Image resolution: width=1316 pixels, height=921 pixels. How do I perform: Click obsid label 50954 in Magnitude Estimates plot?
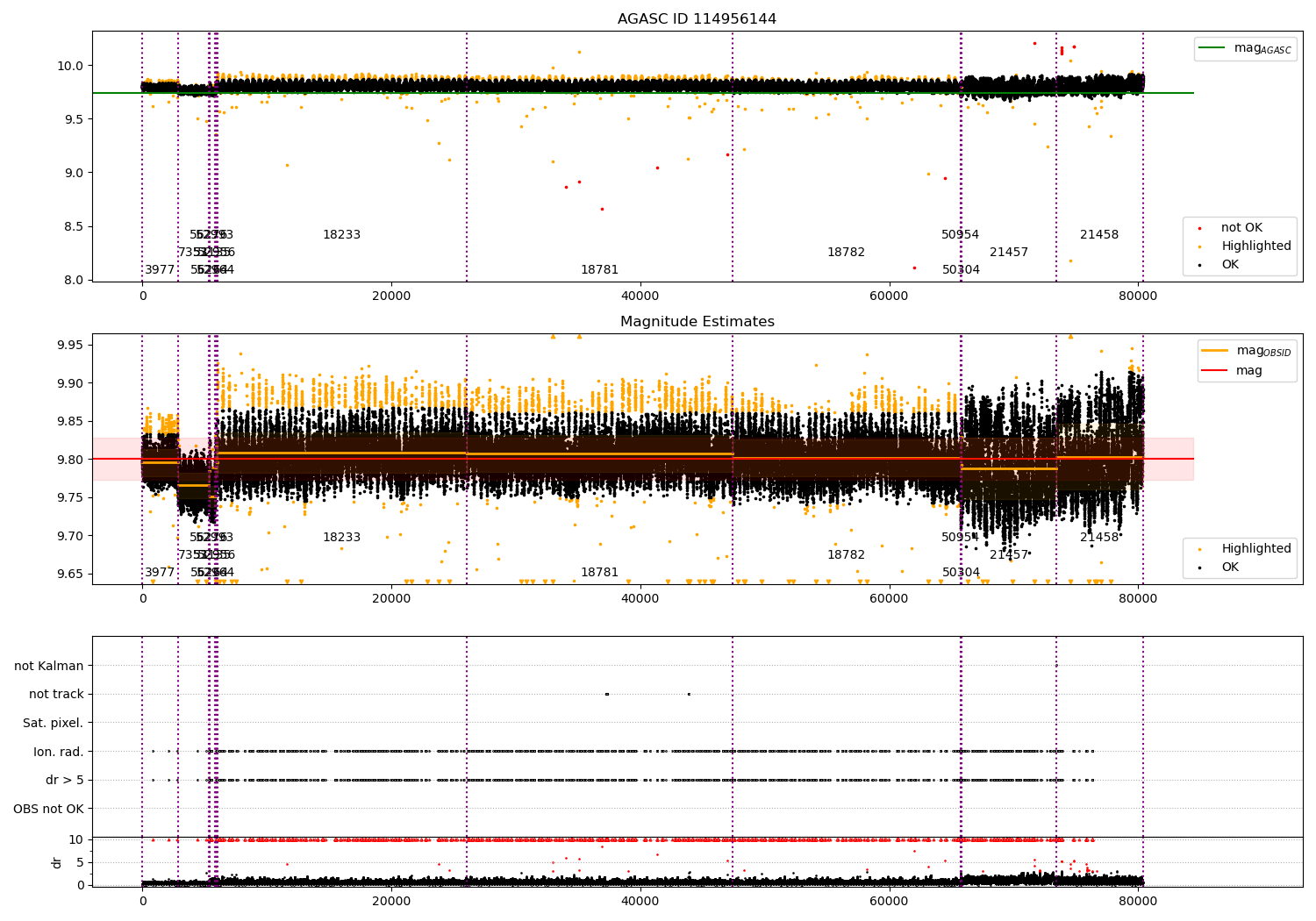tap(960, 538)
